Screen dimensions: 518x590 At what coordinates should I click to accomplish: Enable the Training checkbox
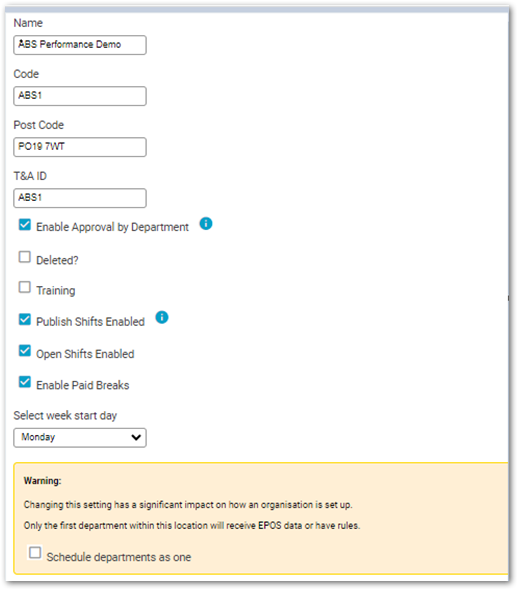coord(25,287)
